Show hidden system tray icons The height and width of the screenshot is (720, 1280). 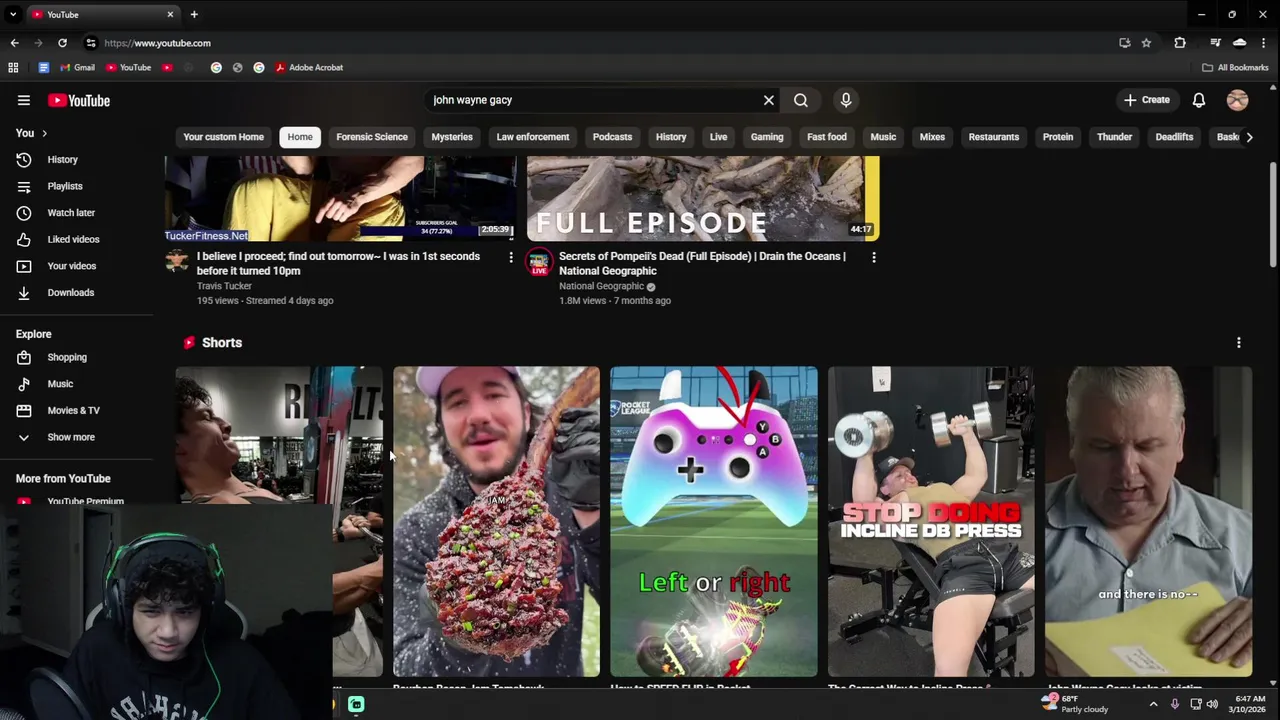tap(1153, 704)
